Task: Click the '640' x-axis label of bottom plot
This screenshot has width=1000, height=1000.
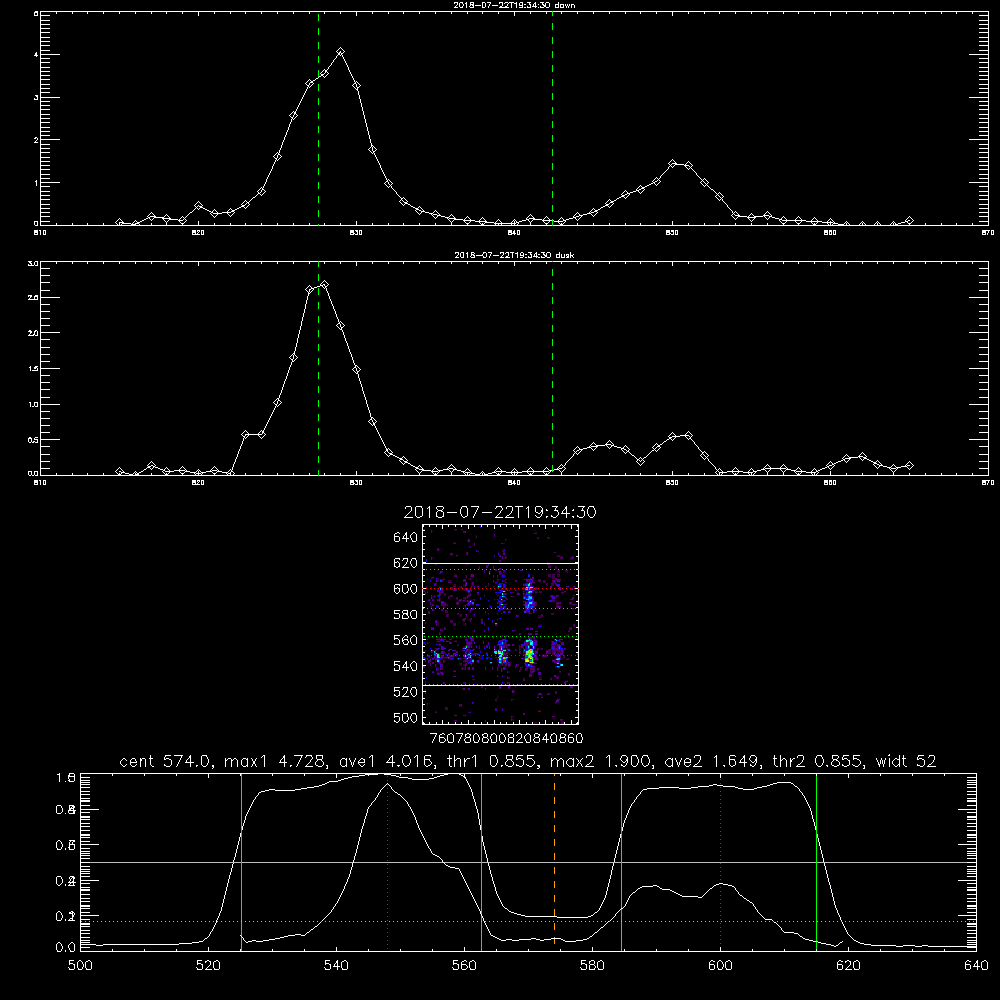Action: pos(976,966)
